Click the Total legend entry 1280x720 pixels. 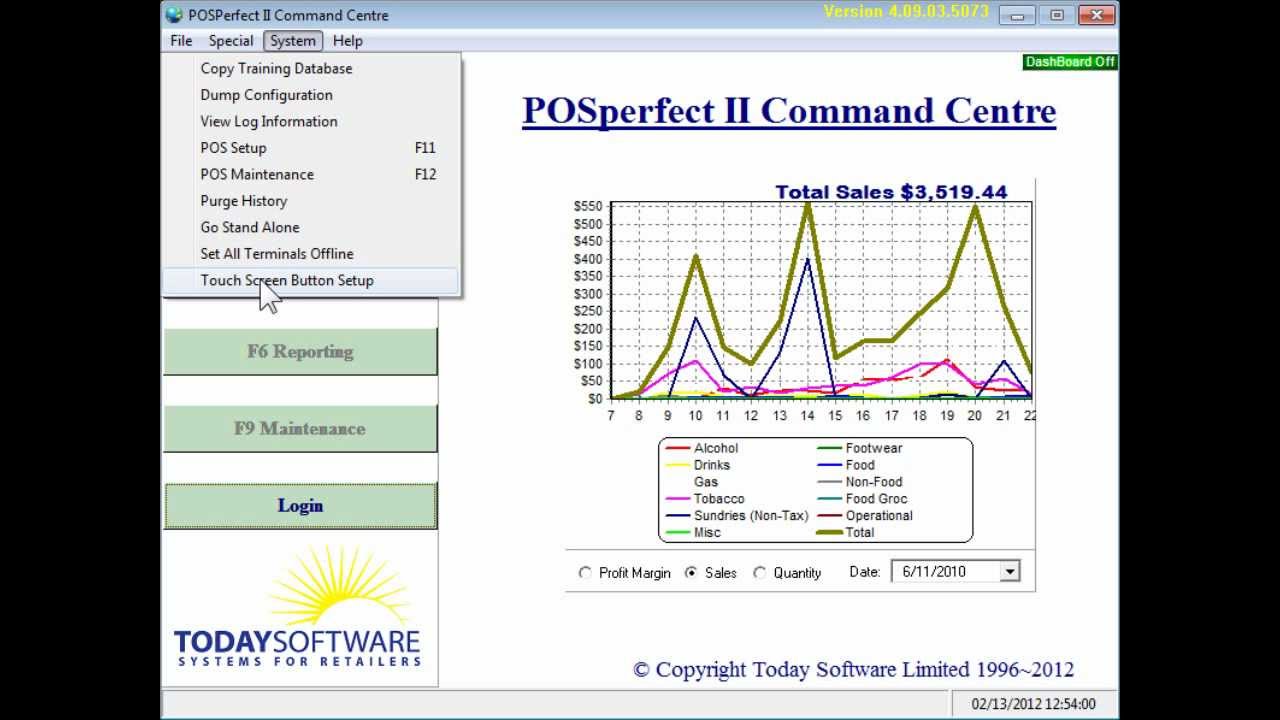tap(846, 533)
